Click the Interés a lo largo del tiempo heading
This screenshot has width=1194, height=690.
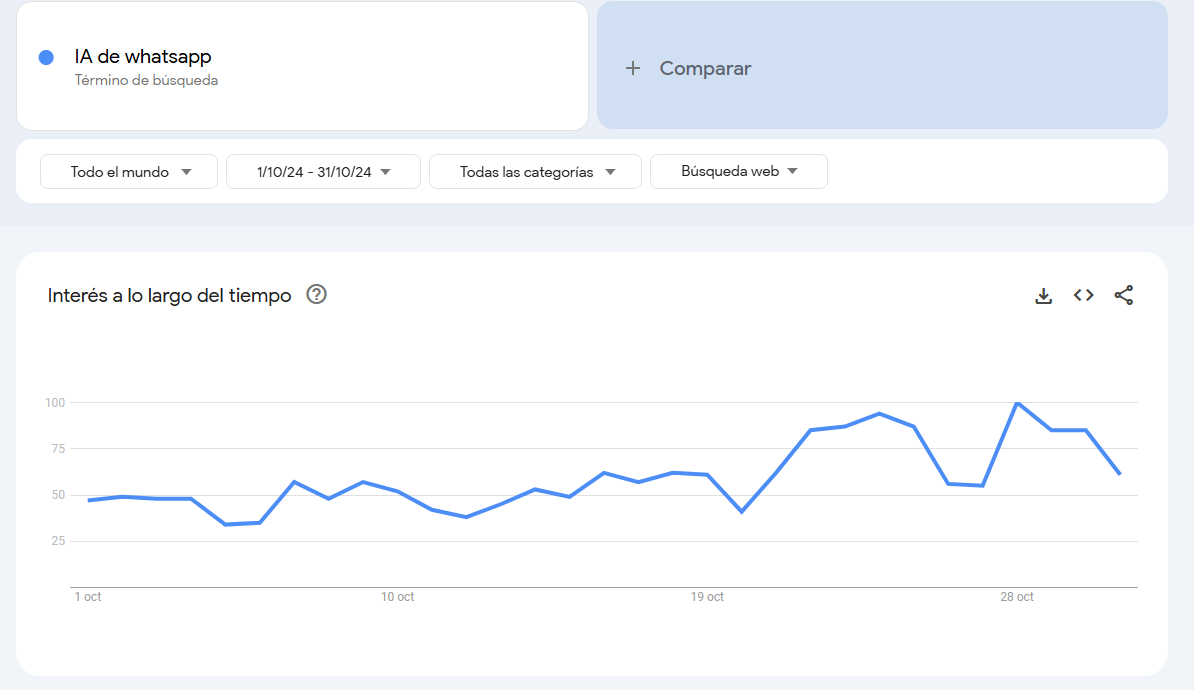(169, 295)
